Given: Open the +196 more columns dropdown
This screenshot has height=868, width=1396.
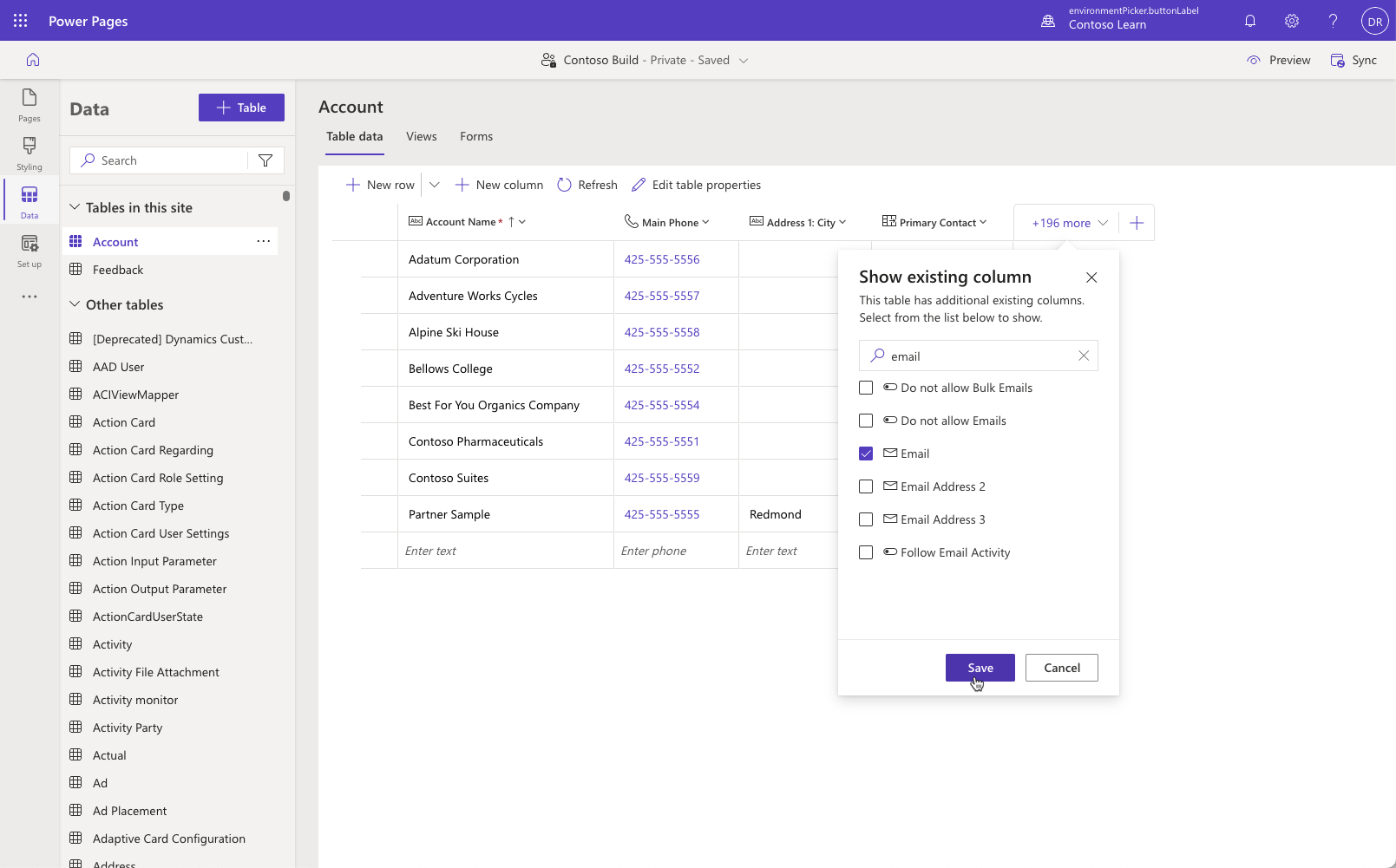Looking at the screenshot, I should pyautogui.click(x=1066, y=222).
